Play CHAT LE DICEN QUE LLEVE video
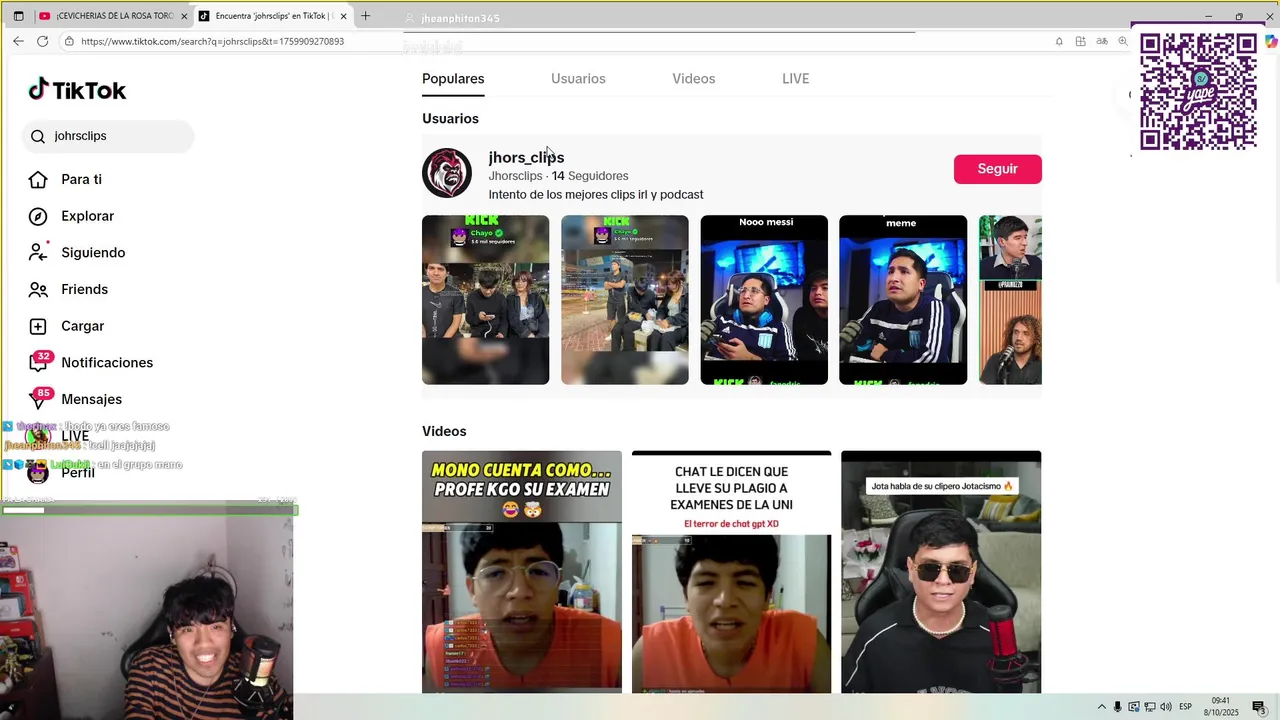 (x=731, y=572)
